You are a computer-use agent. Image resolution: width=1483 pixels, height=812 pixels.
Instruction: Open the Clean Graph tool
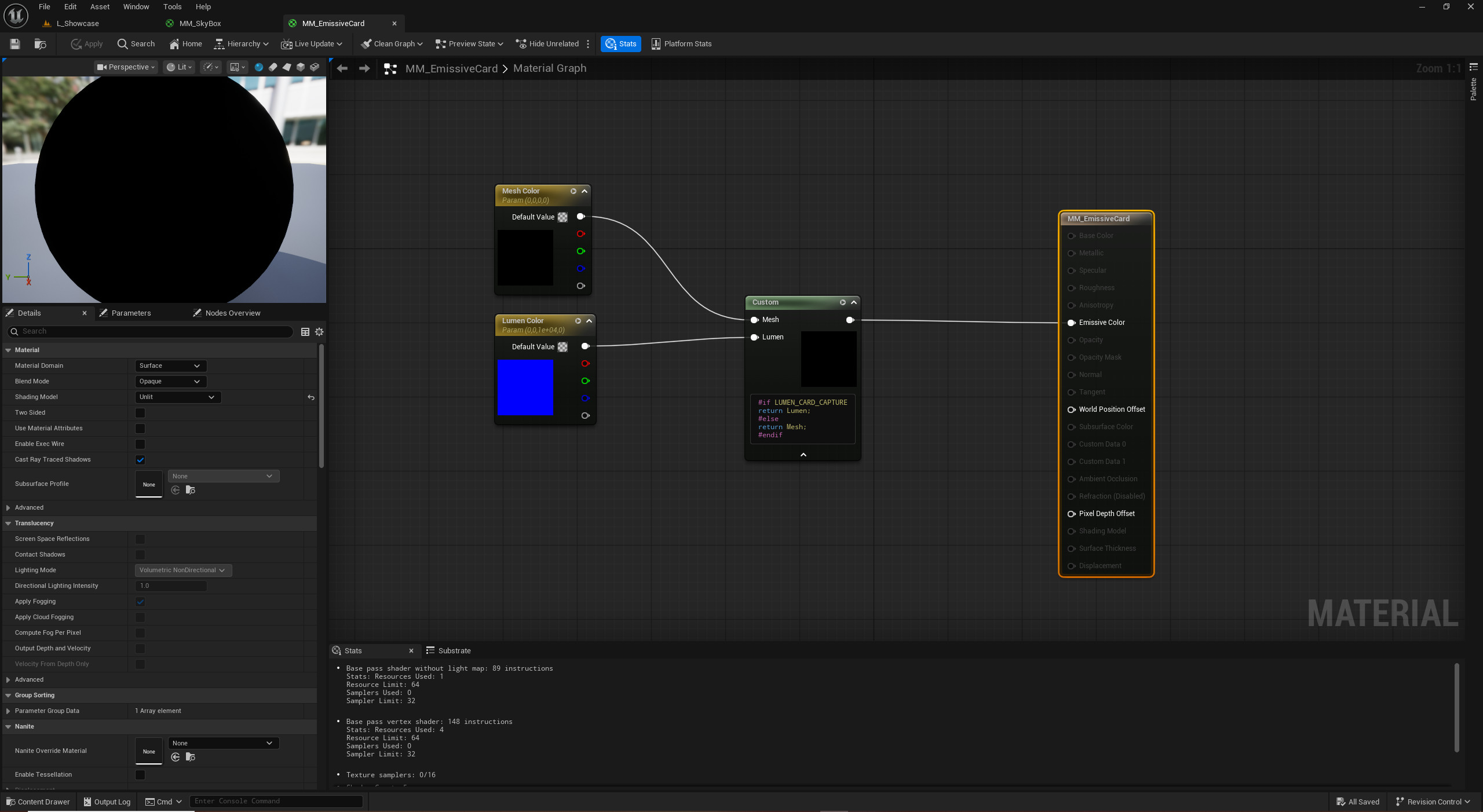(x=390, y=43)
